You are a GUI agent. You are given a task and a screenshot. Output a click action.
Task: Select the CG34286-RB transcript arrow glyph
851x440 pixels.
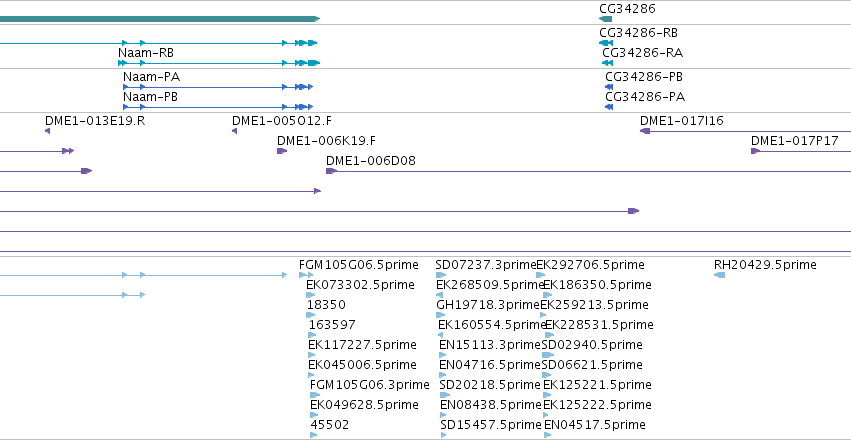606,43
